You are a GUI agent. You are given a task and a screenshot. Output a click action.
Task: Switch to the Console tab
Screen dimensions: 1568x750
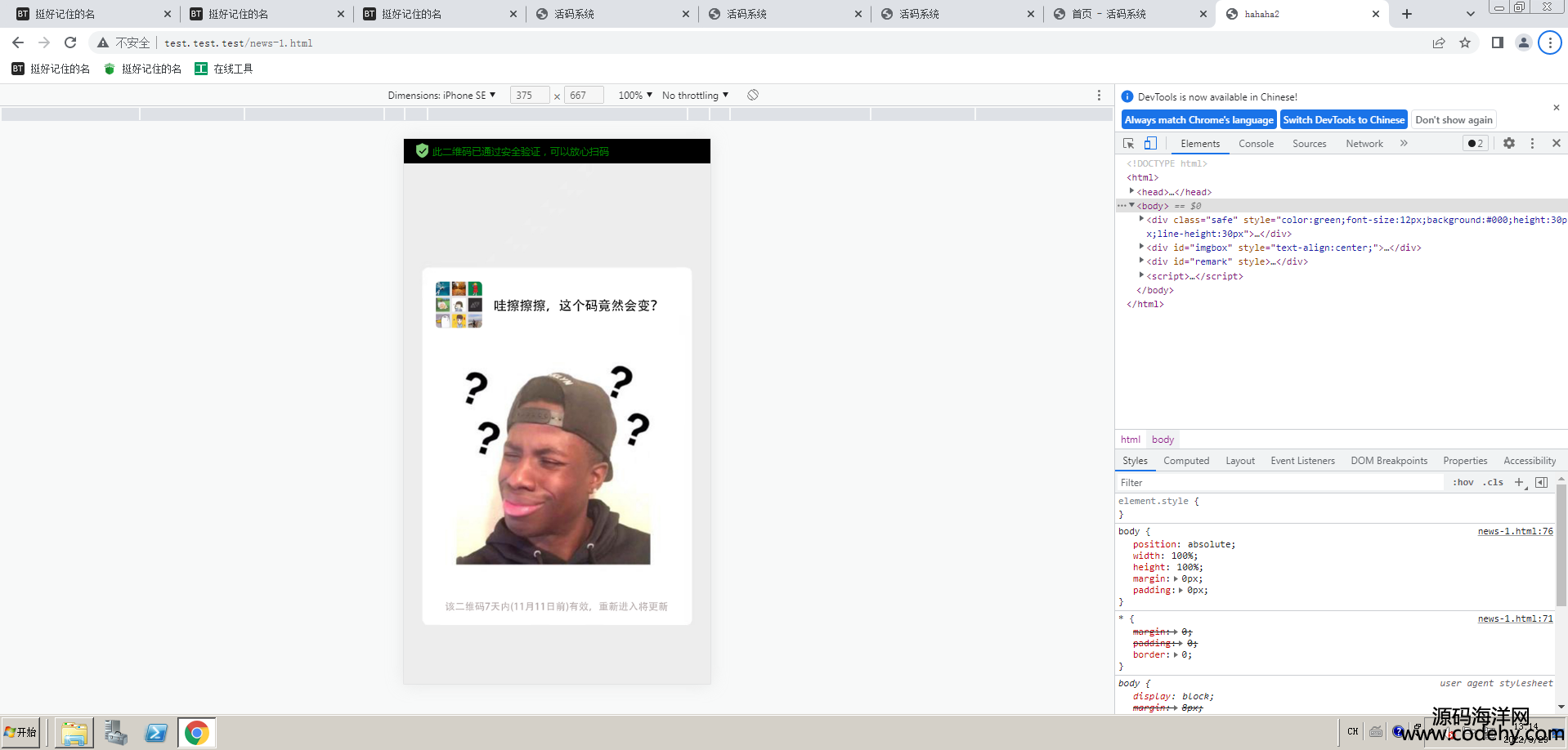pos(1256,144)
